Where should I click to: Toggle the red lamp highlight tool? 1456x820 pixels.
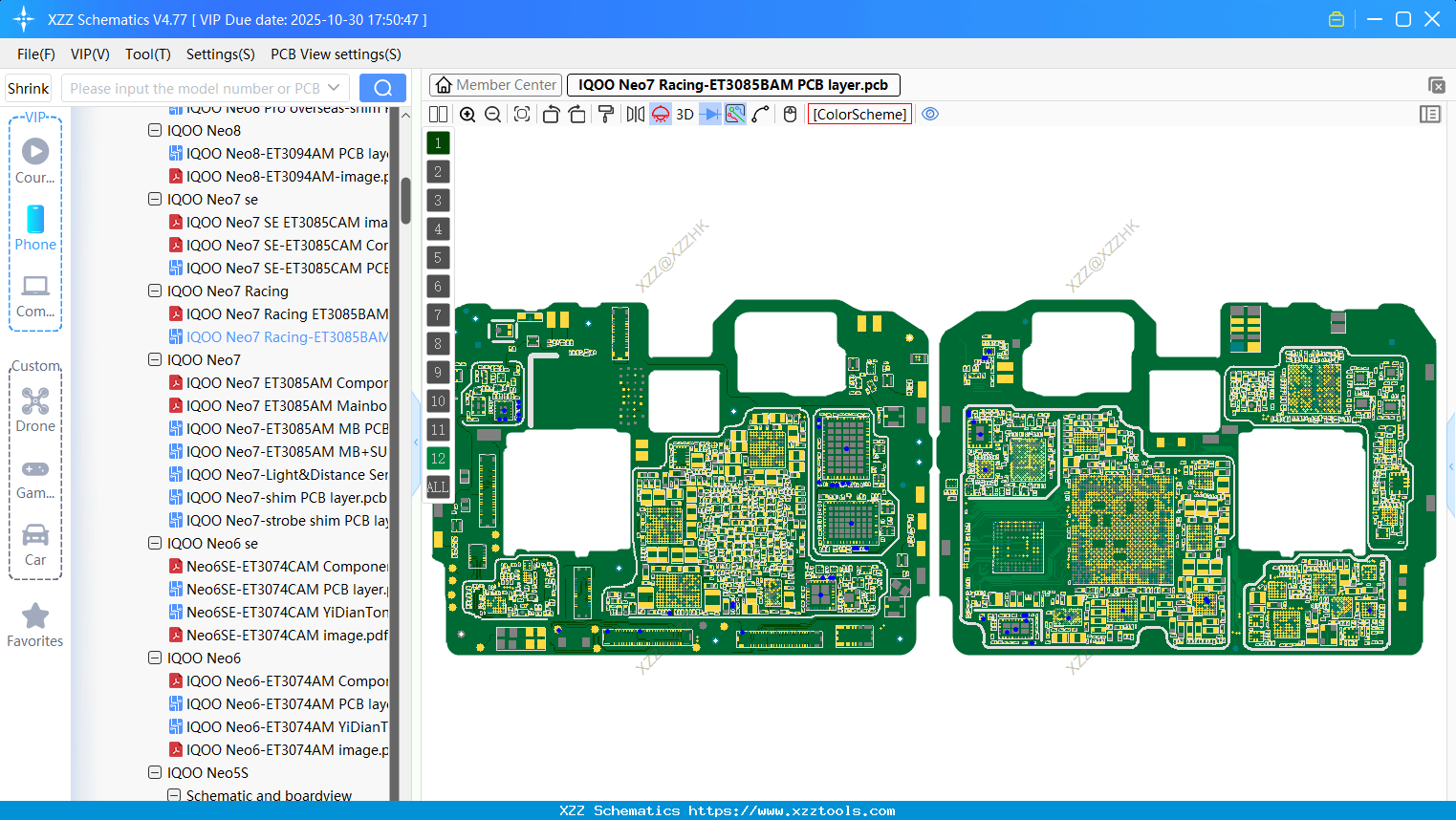coord(660,114)
